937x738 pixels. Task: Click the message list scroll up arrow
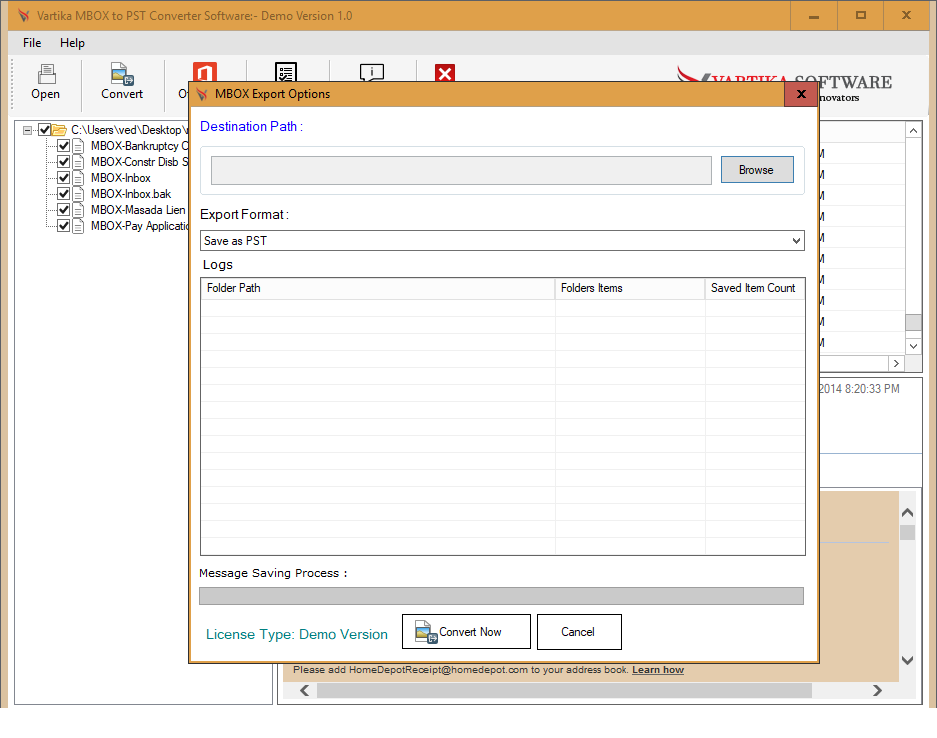pyautogui.click(x=913, y=131)
